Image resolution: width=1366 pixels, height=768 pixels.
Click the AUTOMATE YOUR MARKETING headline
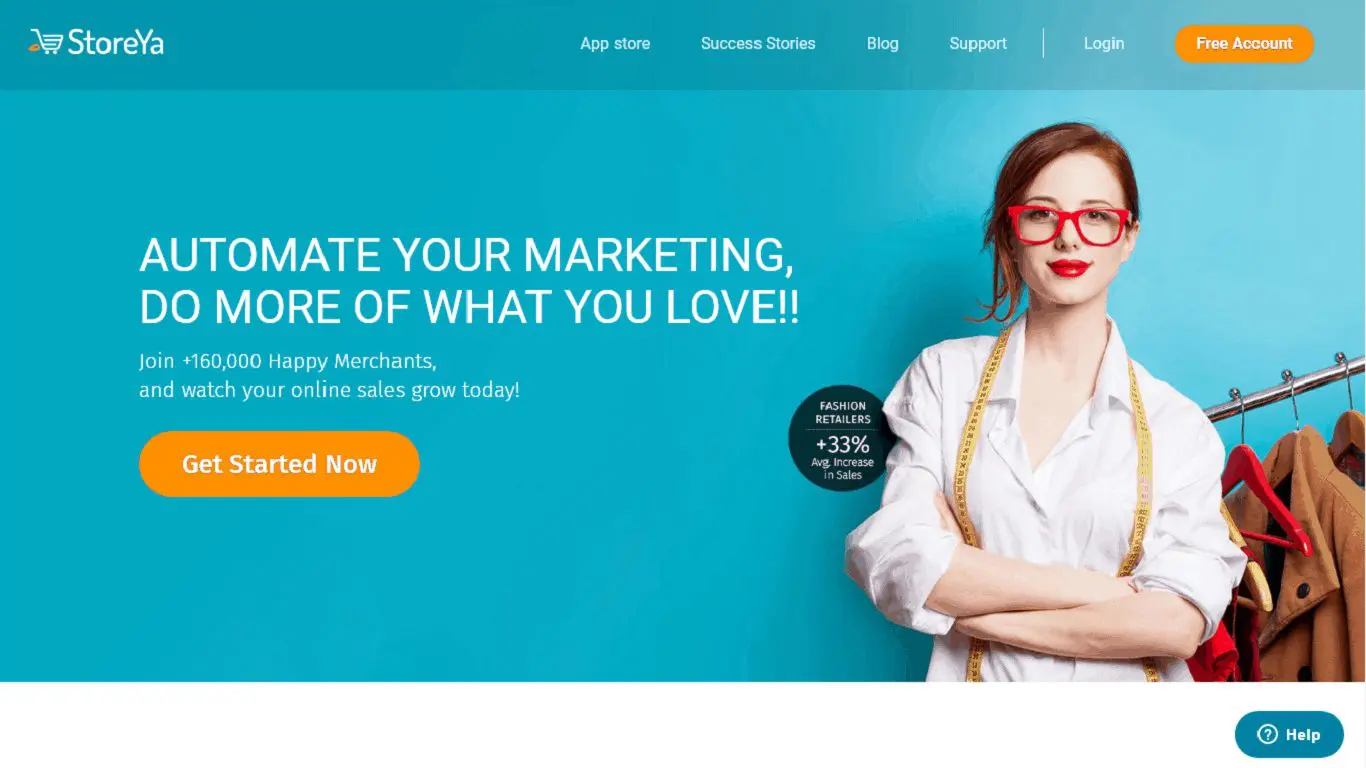(x=466, y=256)
